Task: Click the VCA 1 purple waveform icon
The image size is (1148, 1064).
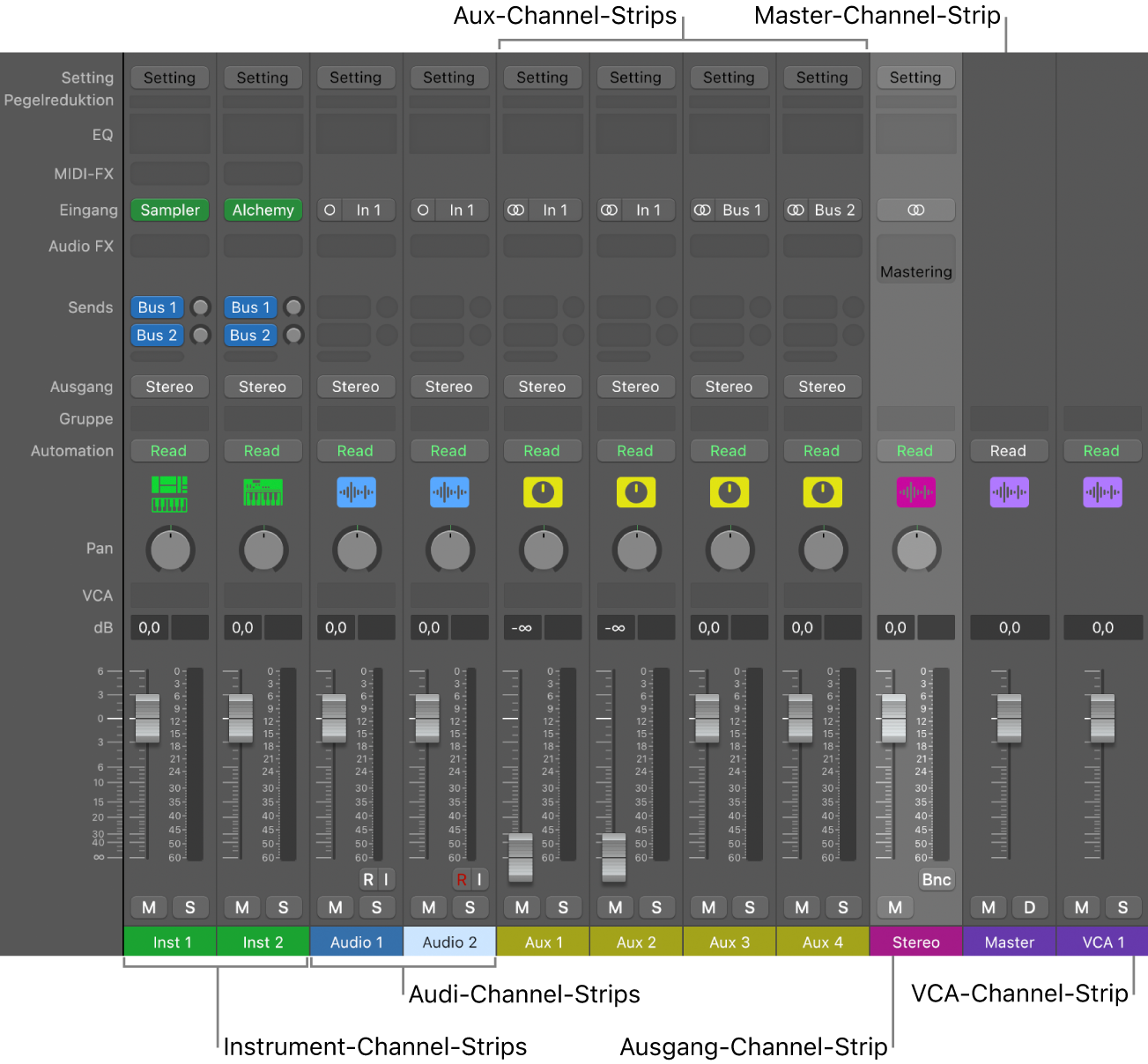Action: coord(1102,492)
